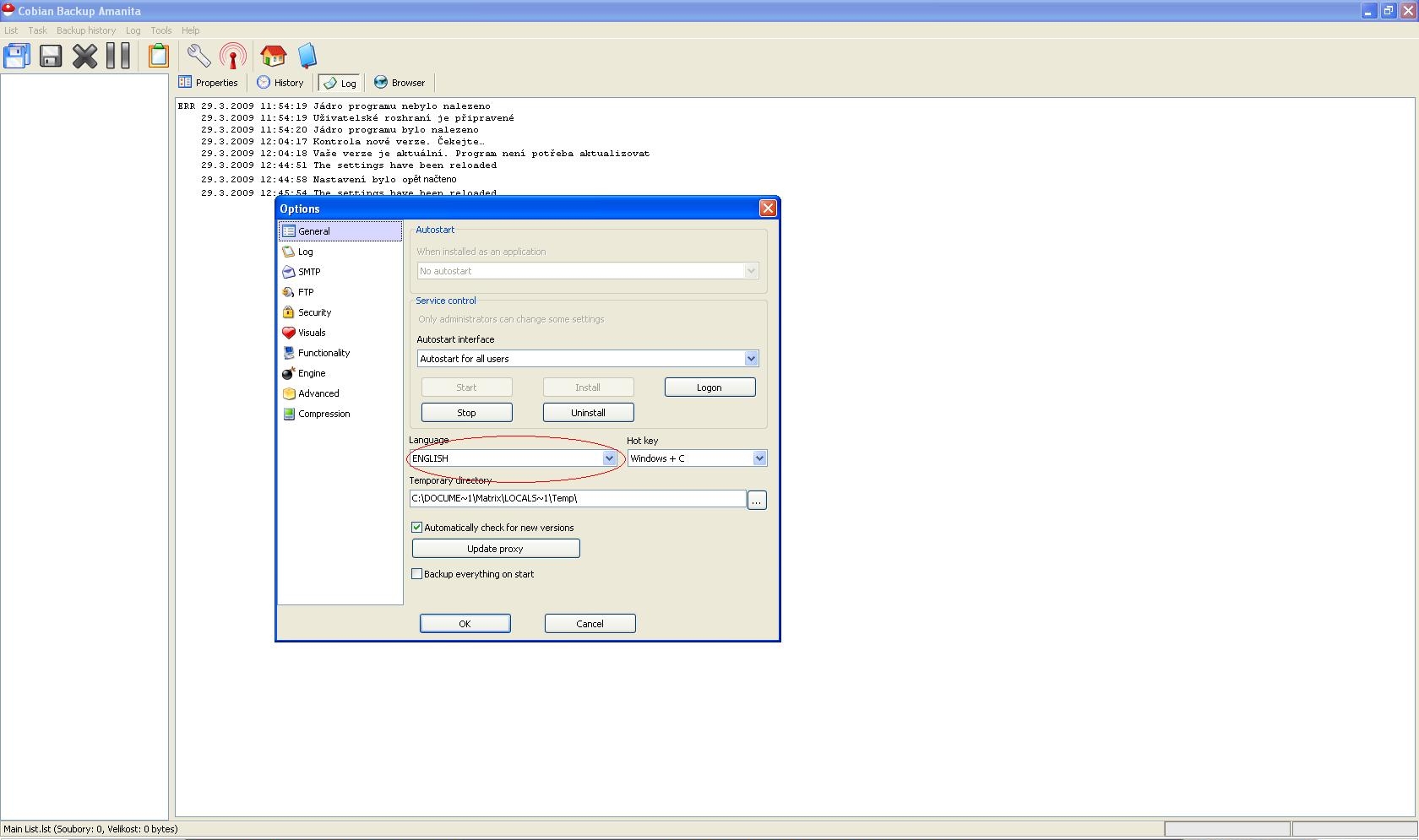This screenshot has width=1419, height=840.
Task: Click the grayed-out Start button
Action: click(466, 387)
